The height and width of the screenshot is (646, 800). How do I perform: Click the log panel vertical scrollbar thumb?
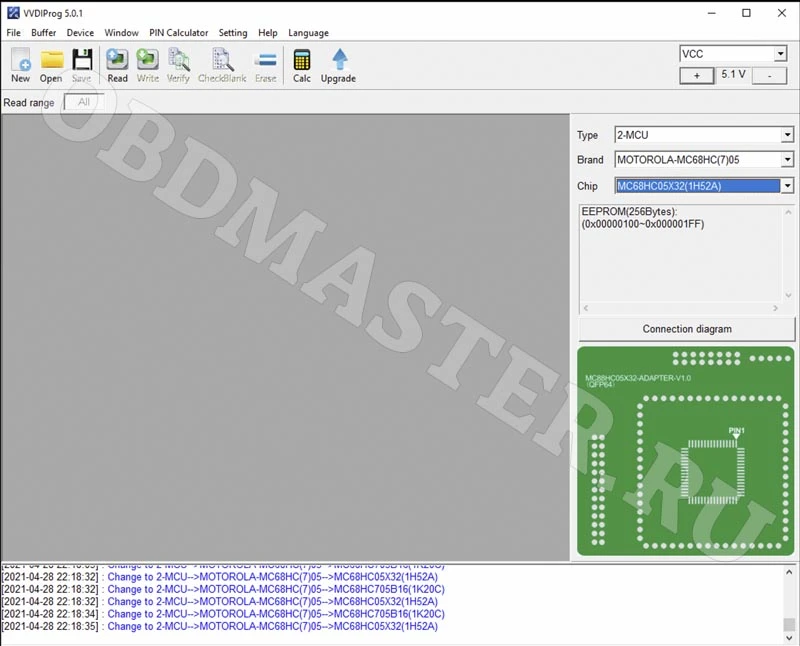789,624
